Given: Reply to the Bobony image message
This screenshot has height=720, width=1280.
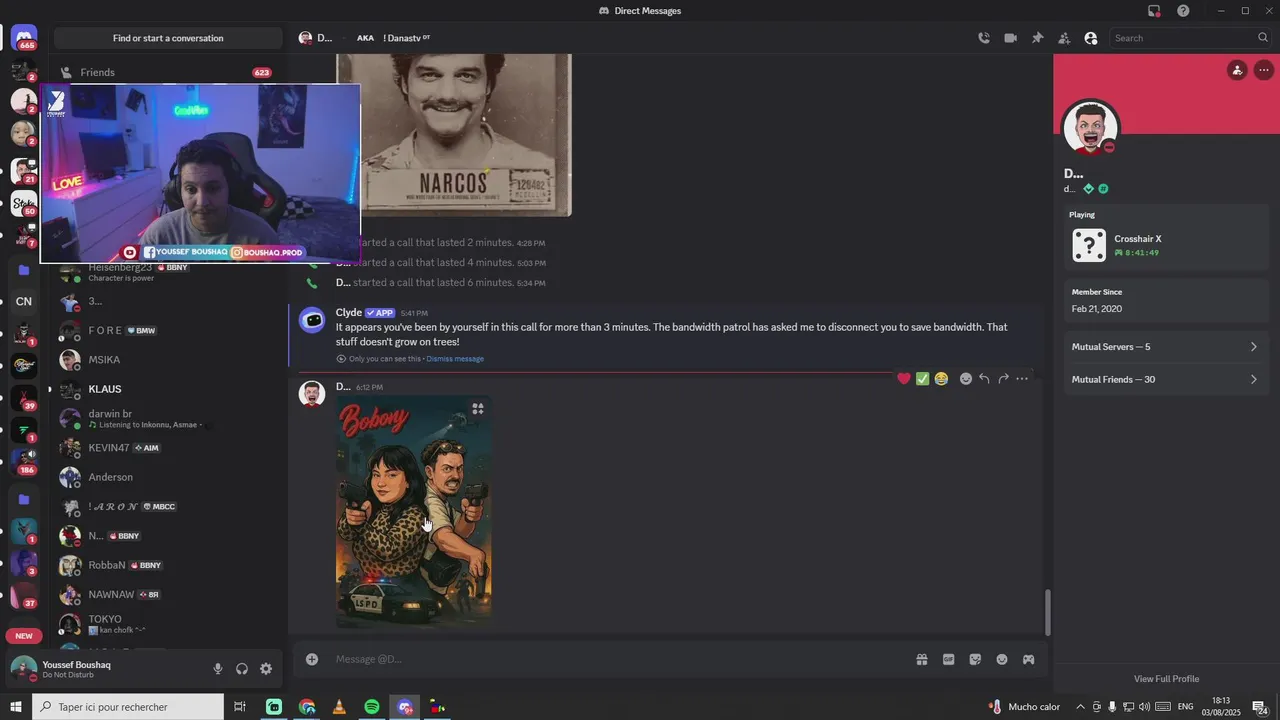Looking at the screenshot, I should click(984, 379).
